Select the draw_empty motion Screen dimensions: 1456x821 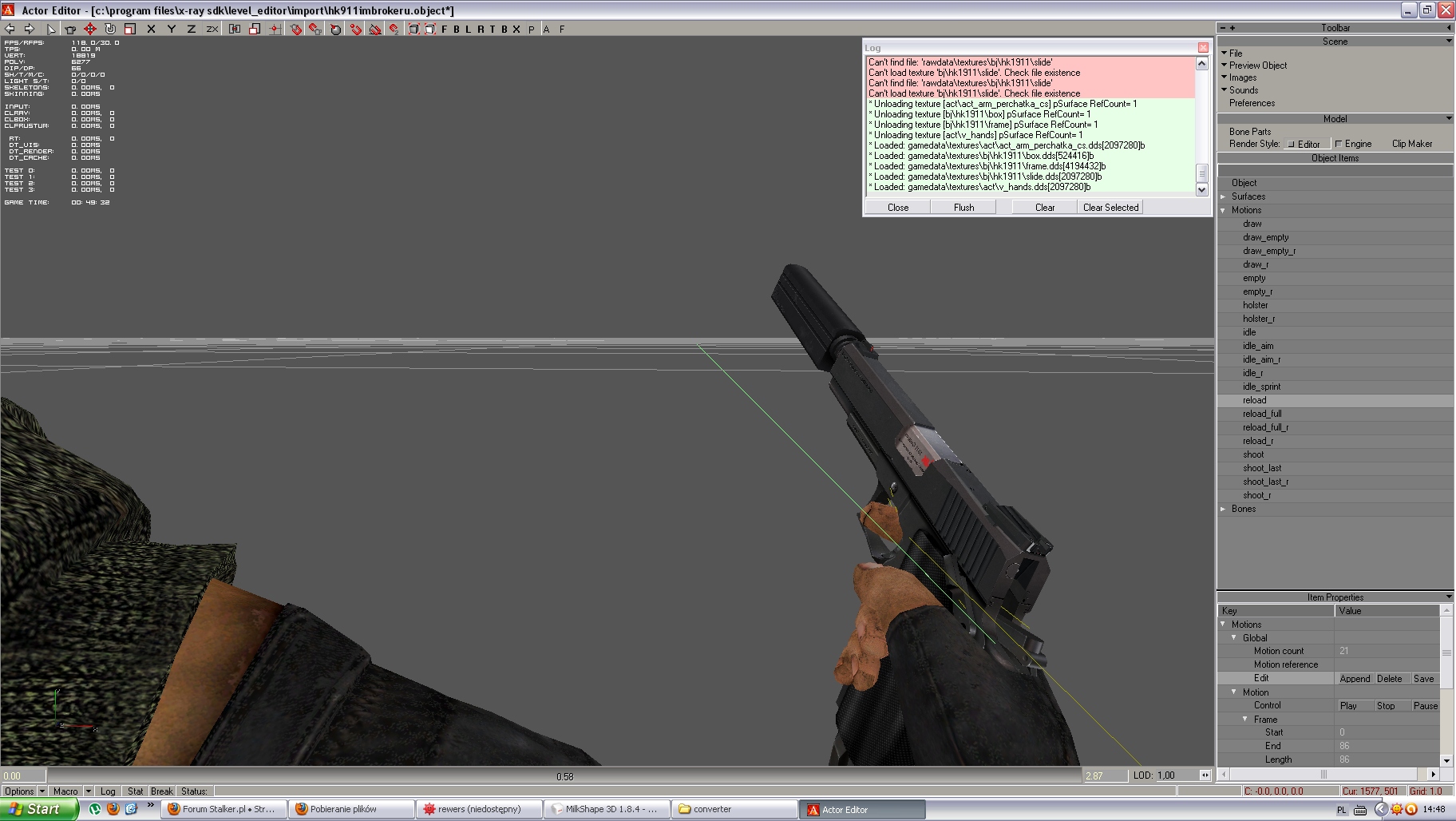pos(1265,237)
